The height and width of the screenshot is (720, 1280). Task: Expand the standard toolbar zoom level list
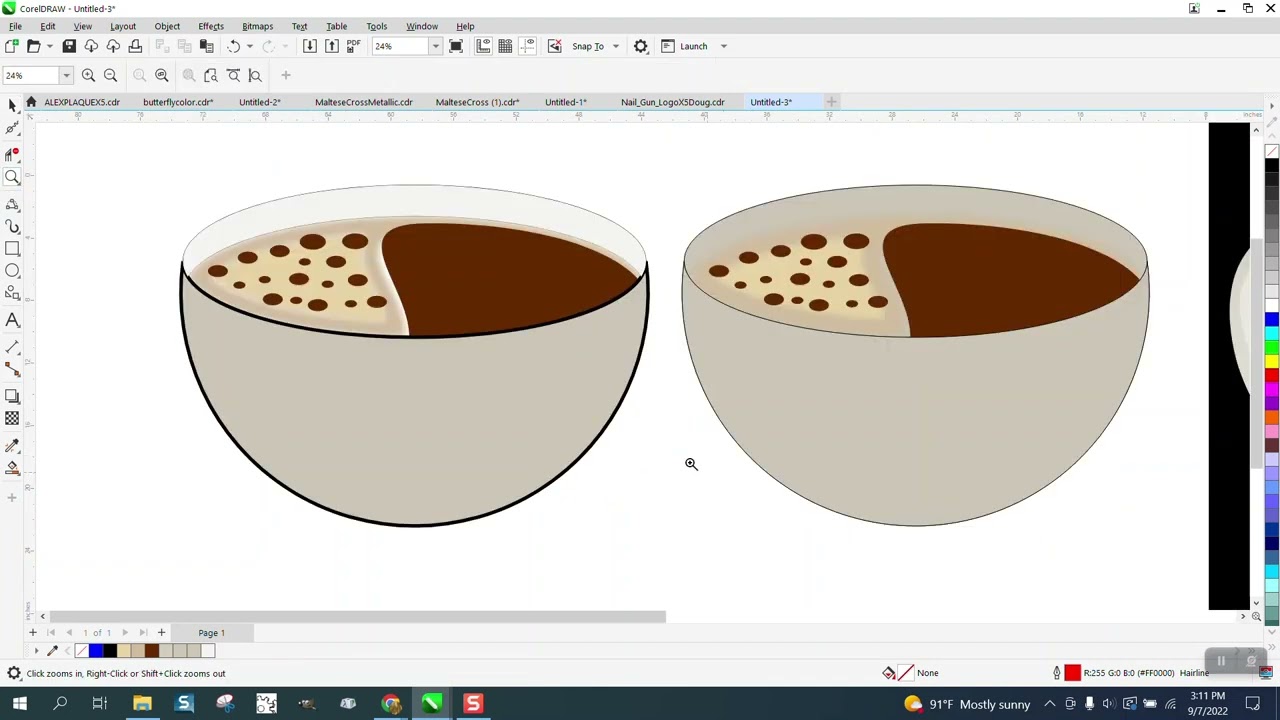435,46
